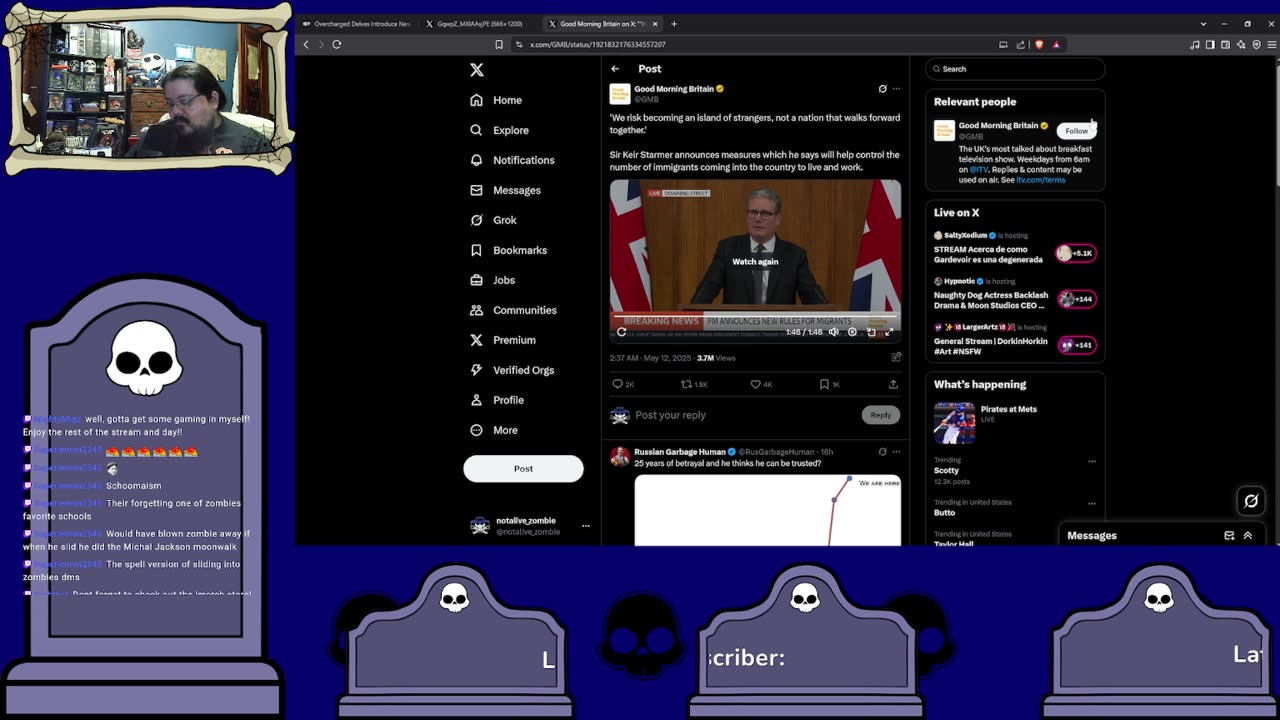Open the Pirates at Mets live card

click(x=1015, y=423)
